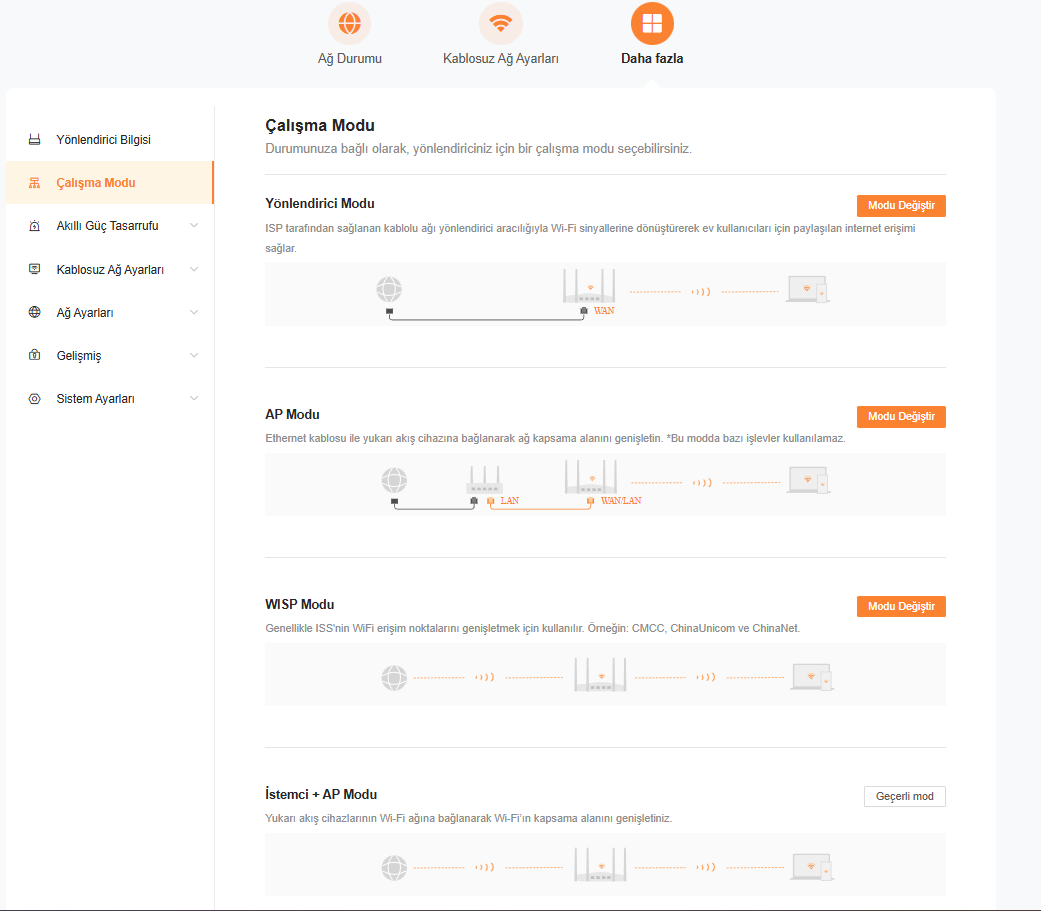1041x911 pixels.
Task: Click the sidebar Kablosuz Ağ Ayarları icon
Action: tap(35, 269)
